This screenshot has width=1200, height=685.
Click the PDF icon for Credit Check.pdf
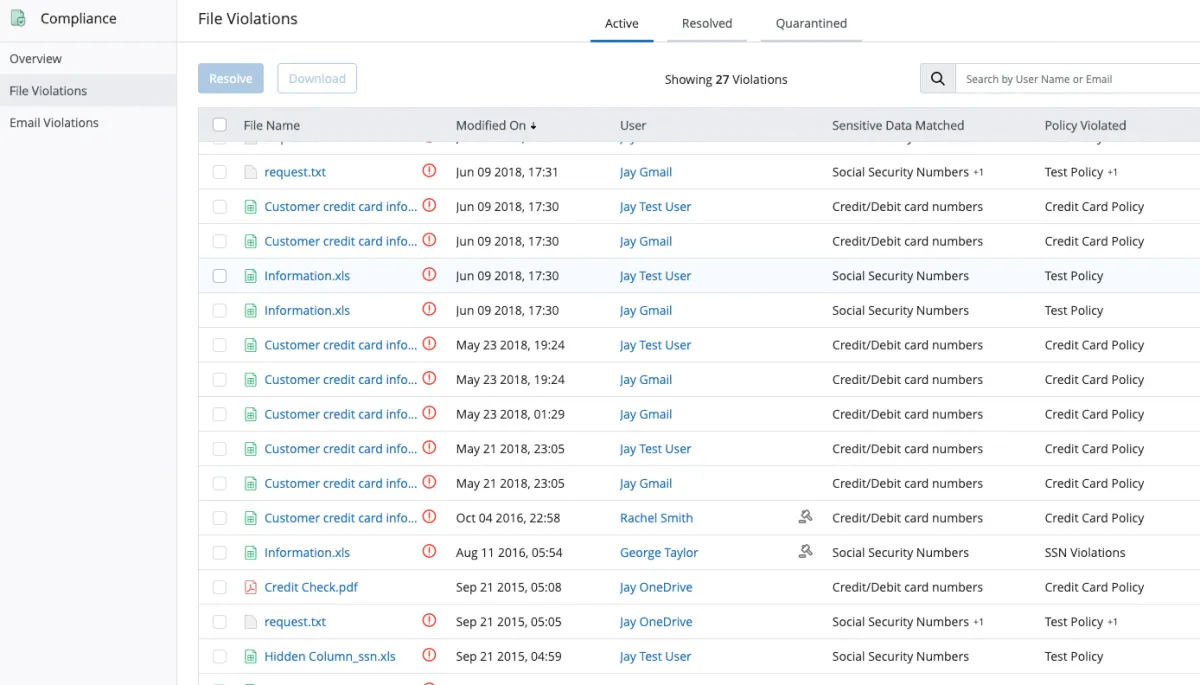(x=251, y=587)
